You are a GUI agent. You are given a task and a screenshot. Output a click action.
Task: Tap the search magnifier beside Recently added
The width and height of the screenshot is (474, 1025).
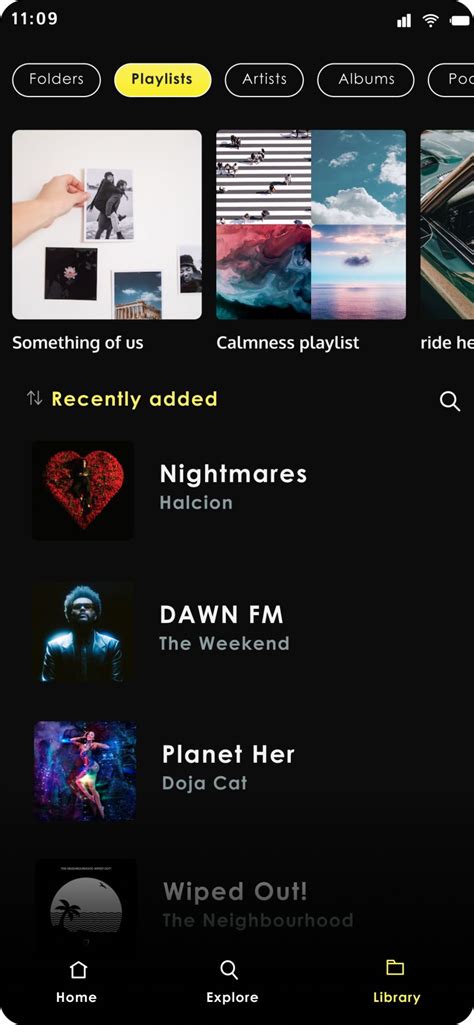point(450,401)
